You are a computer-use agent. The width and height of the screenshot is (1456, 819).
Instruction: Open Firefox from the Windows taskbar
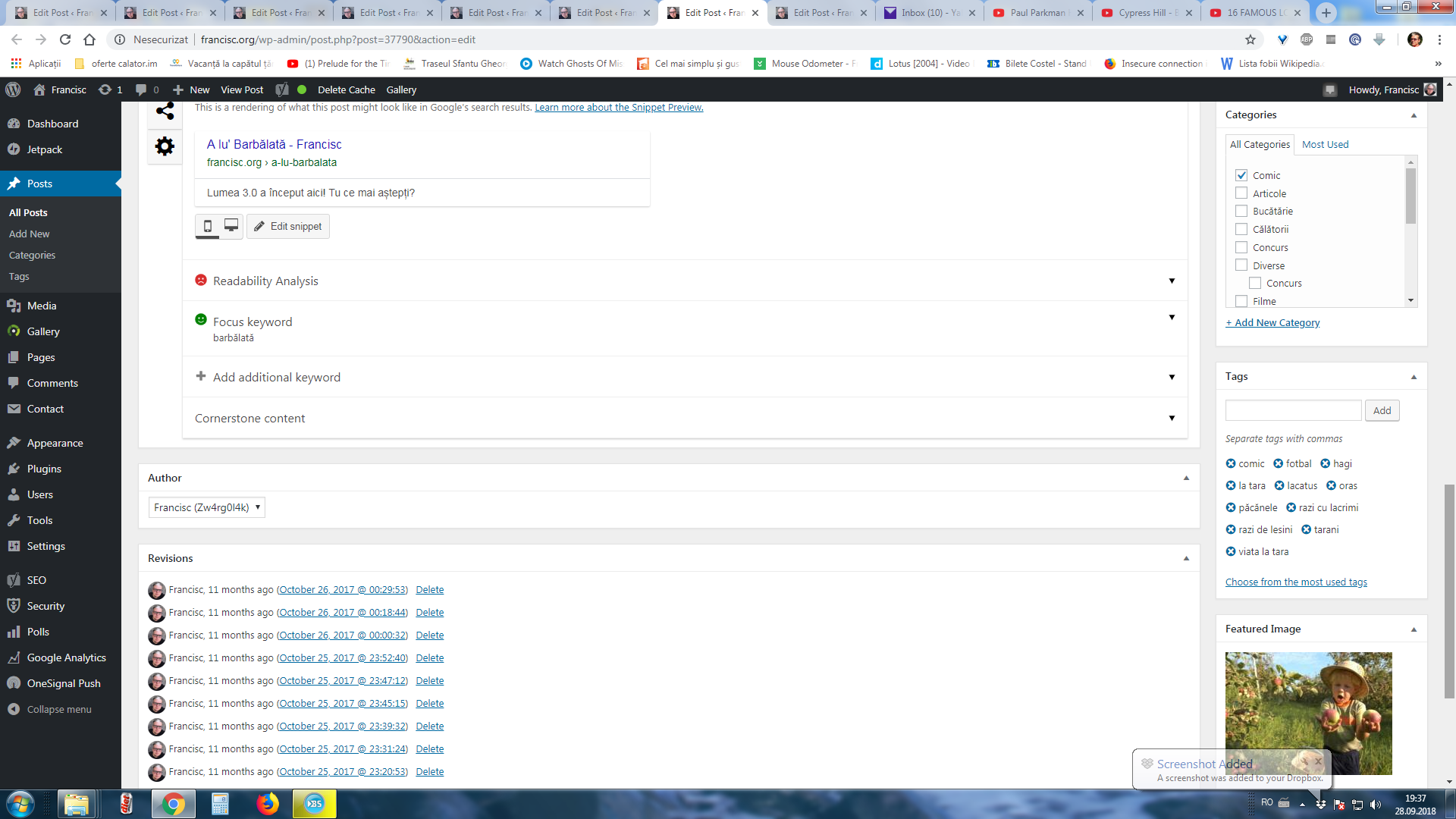point(267,804)
